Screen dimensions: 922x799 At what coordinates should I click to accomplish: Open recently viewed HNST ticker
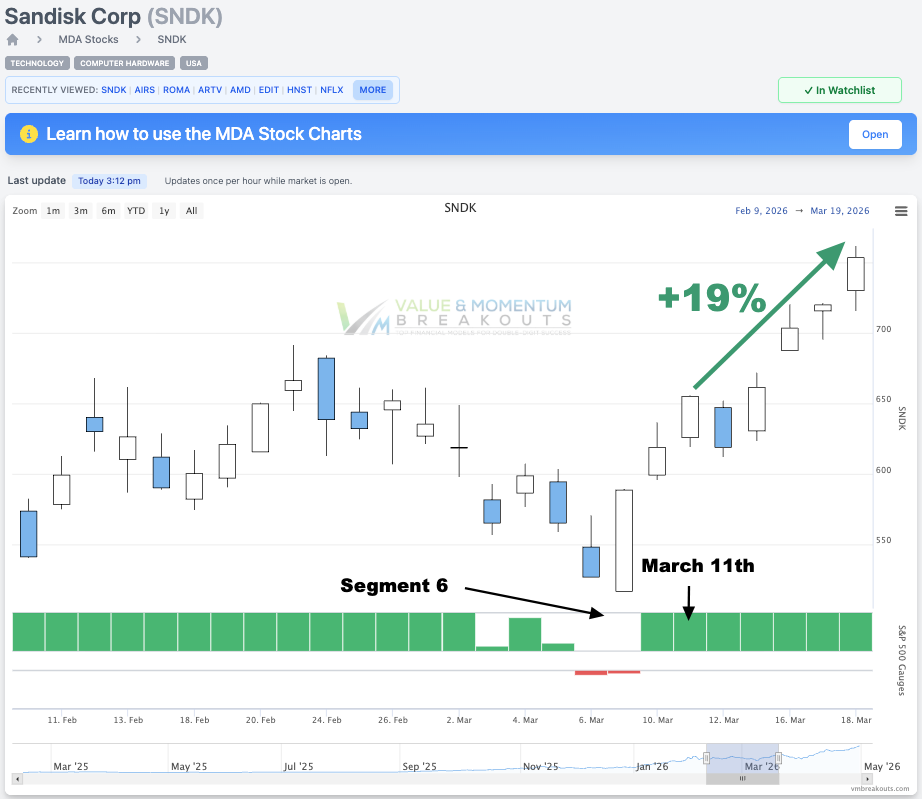click(x=299, y=90)
